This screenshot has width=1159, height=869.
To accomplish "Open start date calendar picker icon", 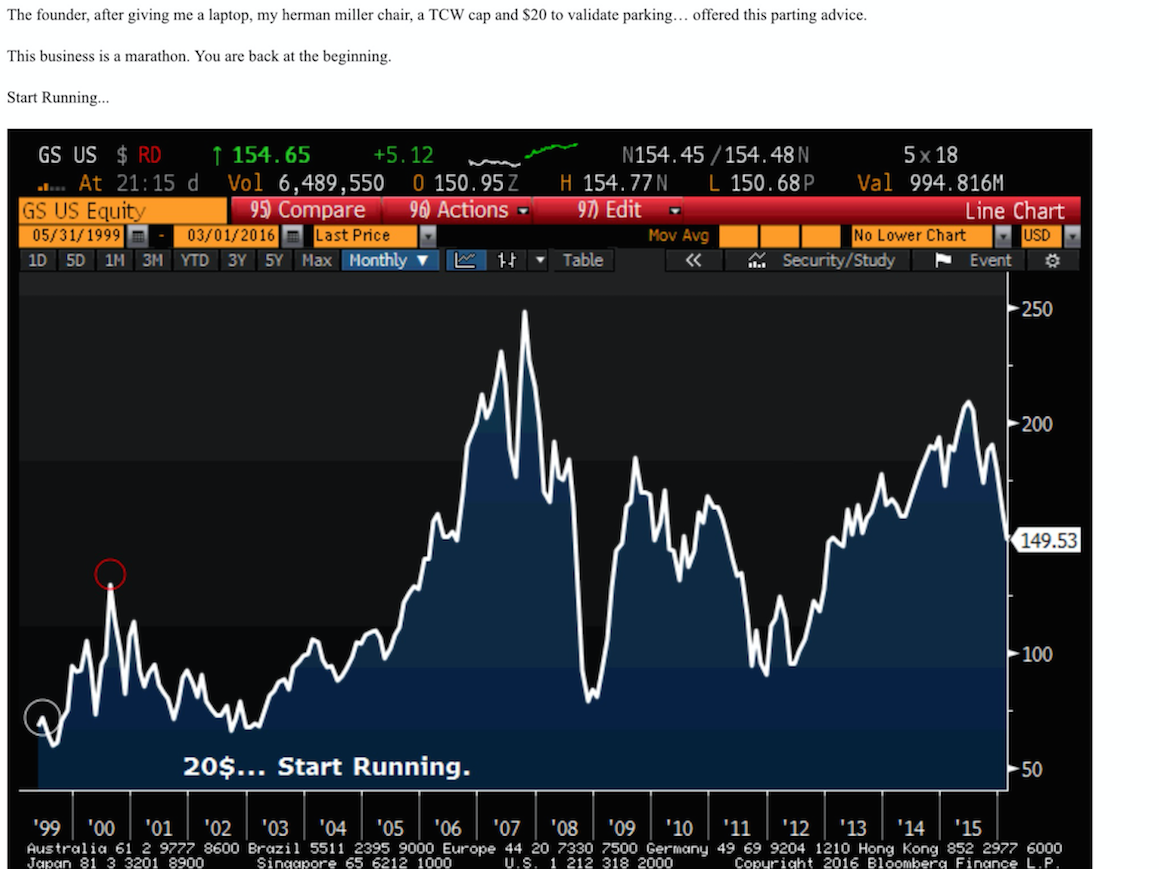I will [x=138, y=236].
